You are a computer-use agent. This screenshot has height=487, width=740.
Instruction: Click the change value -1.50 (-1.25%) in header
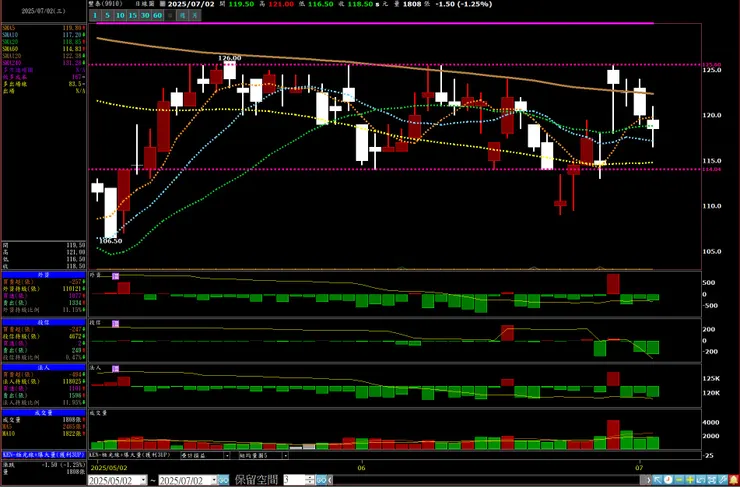pos(463,4)
